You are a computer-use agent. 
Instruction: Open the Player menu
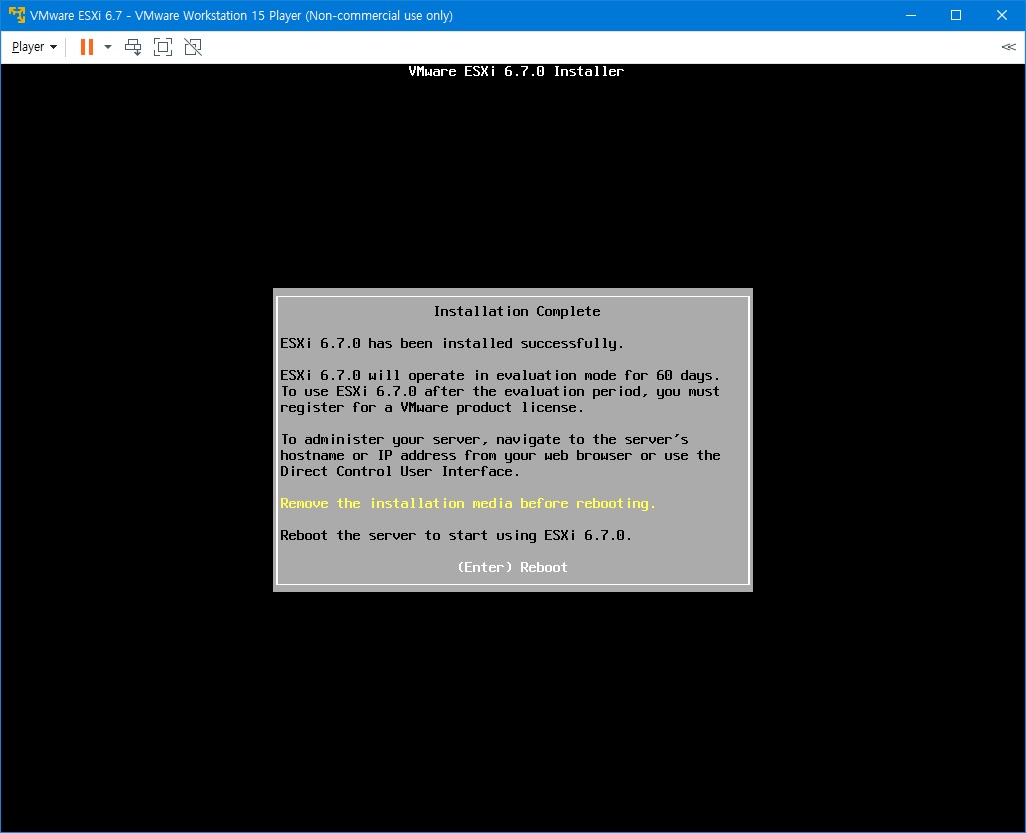click(x=34, y=47)
